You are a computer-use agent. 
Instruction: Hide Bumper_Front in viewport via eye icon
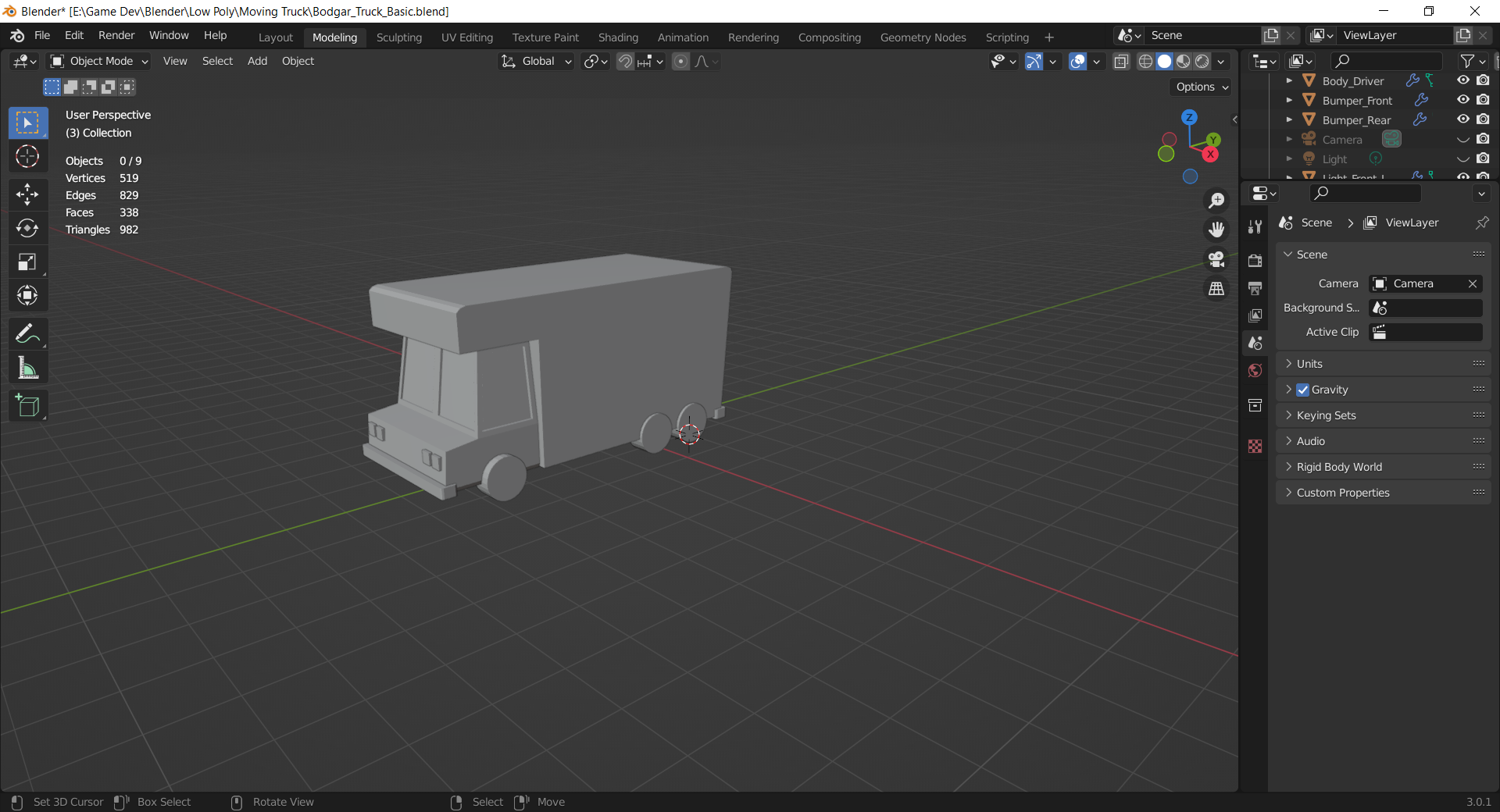[x=1463, y=100]
